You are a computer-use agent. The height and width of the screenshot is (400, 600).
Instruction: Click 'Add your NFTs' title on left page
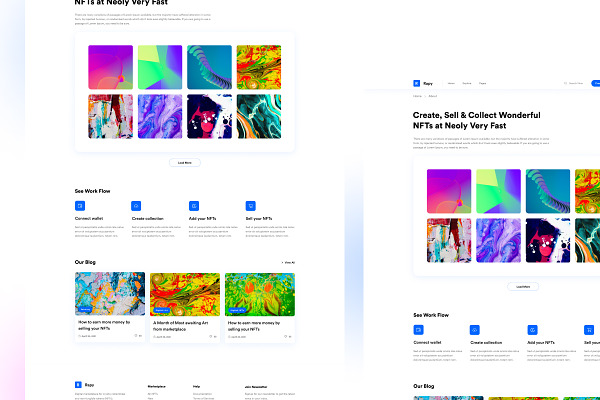coord(202,219)
